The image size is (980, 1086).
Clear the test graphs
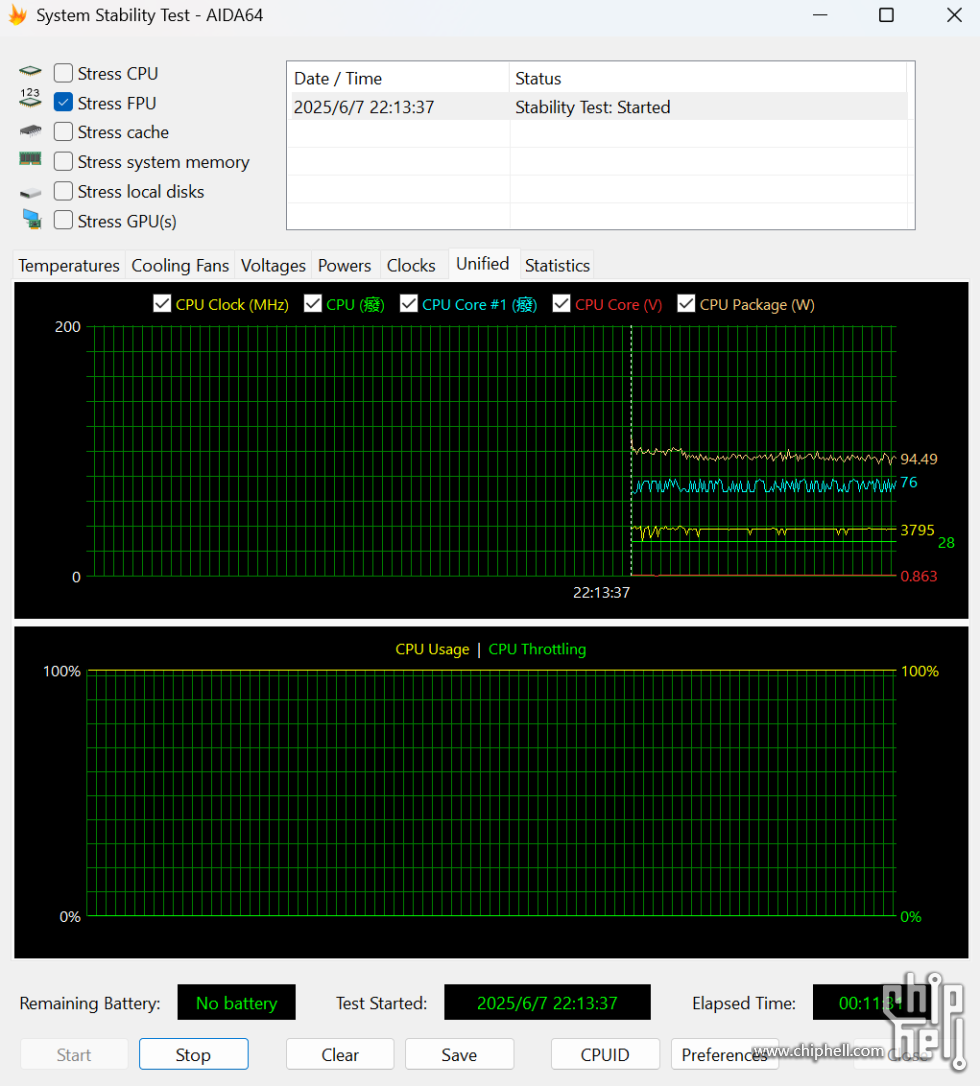pos(340,1054)
